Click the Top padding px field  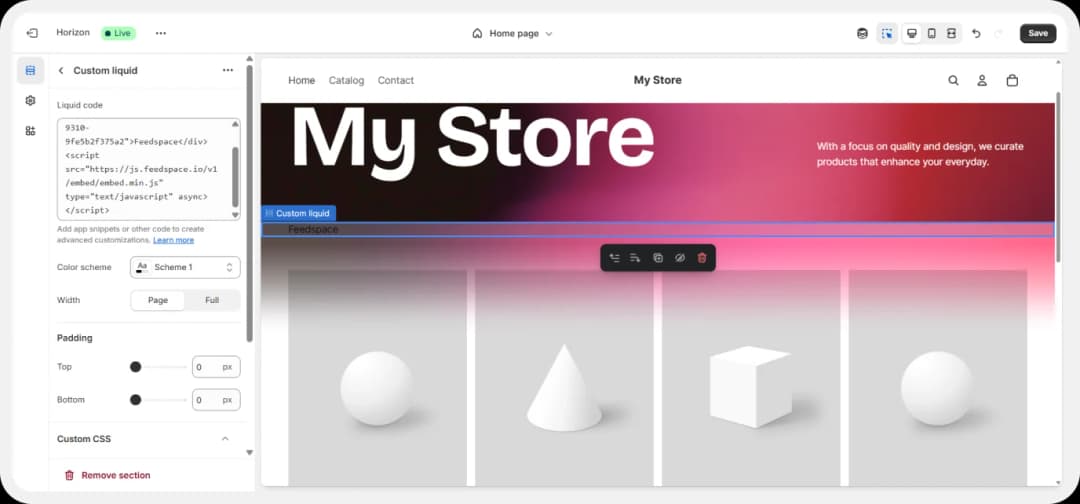[216, 367]
